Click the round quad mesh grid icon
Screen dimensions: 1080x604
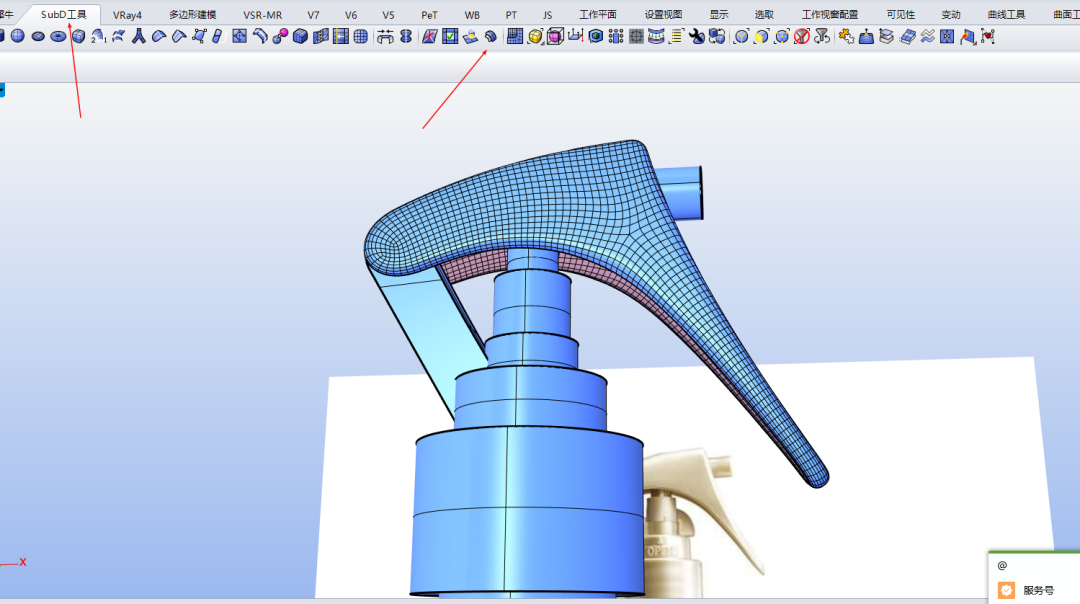pyautogui.click(x=360, y=37)
